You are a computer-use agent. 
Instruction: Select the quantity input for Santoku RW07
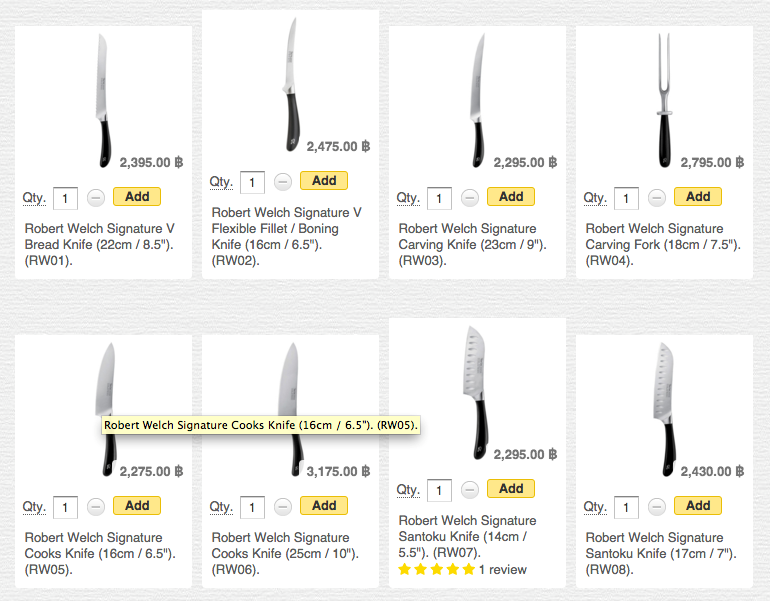click(439, 491)
